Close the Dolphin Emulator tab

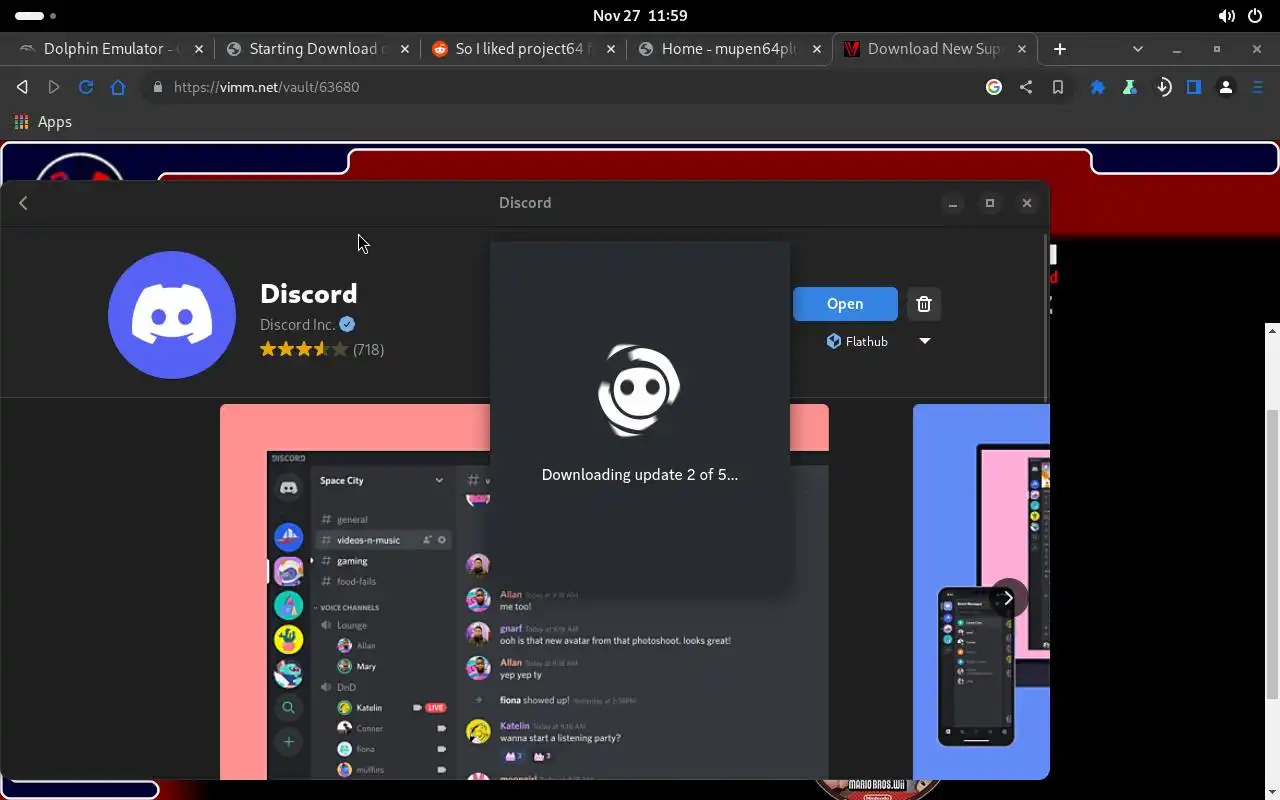pos(199,49)
